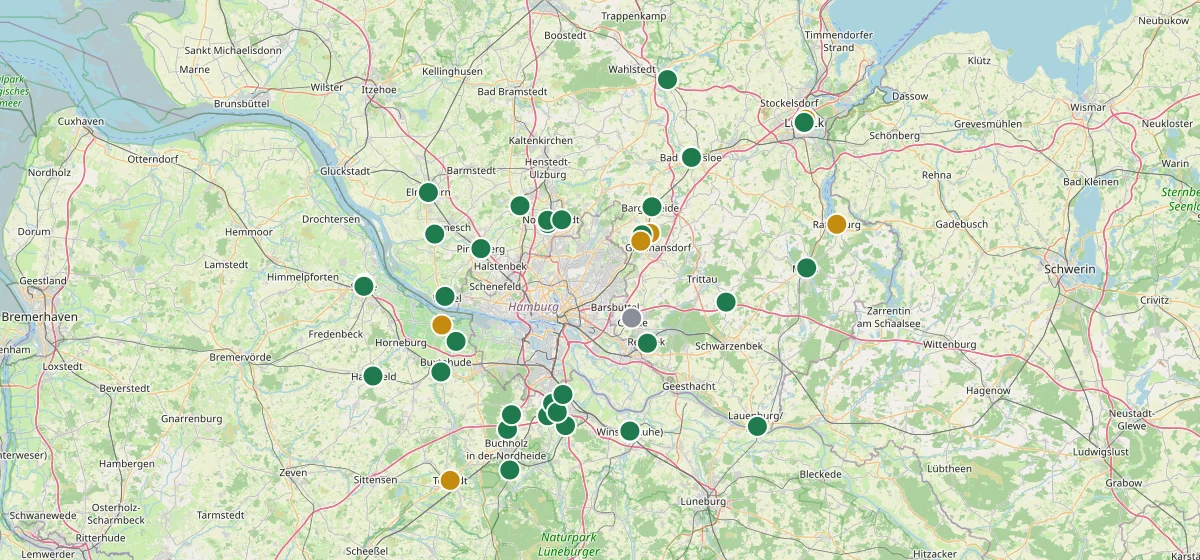The height and width of the screenshot is (560, 1200).
Task: Select the Otterndorf label
Action: [x=152, y=159]
